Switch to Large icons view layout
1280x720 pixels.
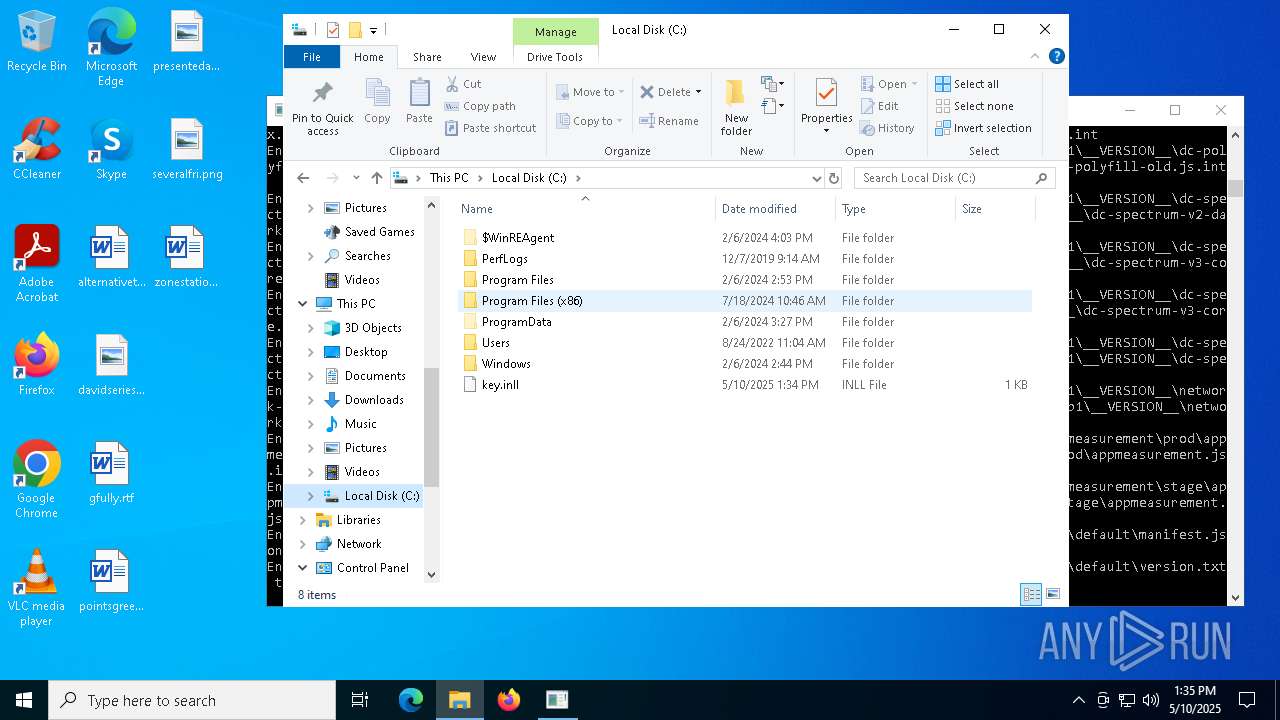pos(1052,594)
